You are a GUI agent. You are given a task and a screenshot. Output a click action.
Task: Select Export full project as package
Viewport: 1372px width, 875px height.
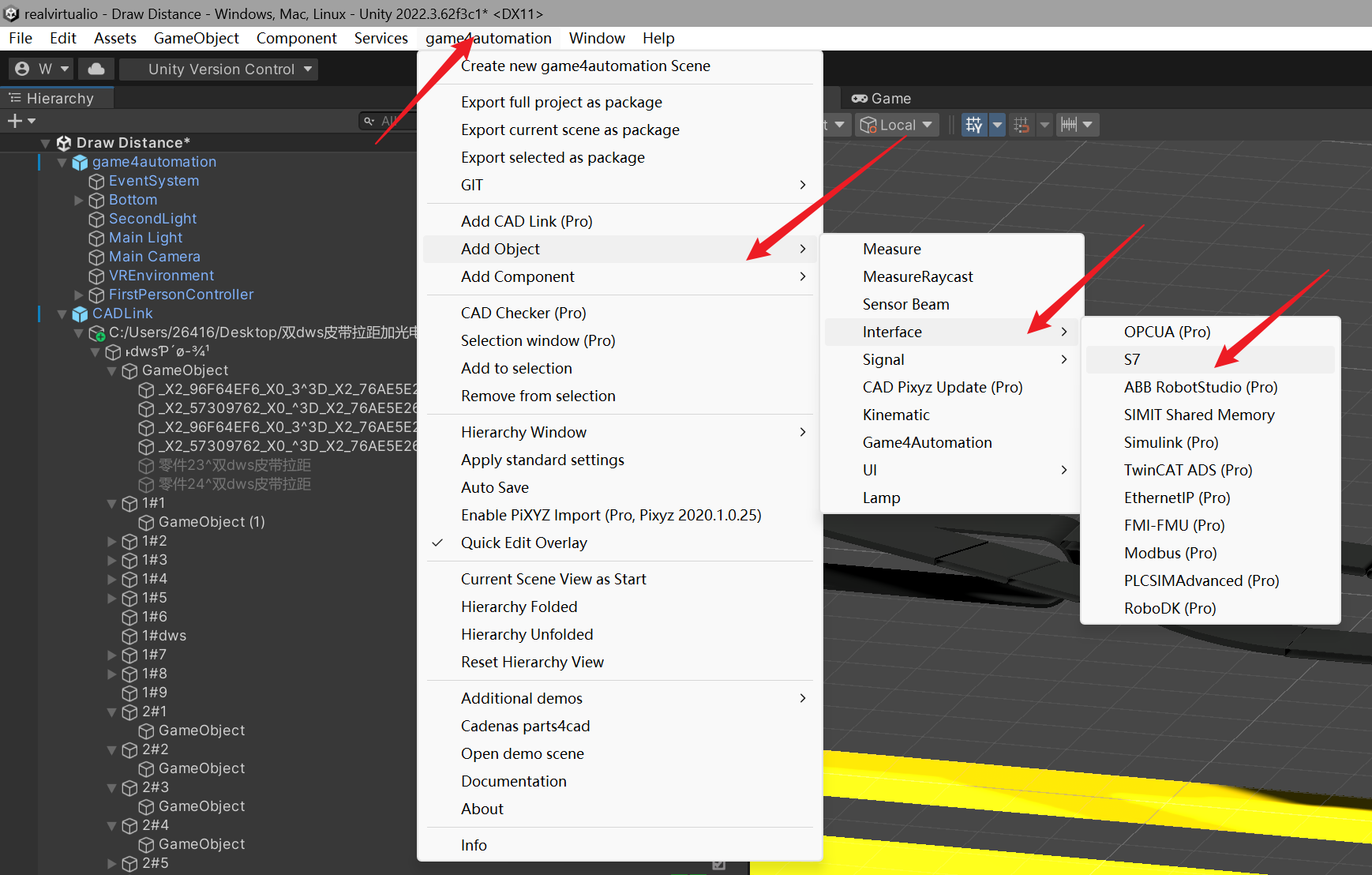620,102
